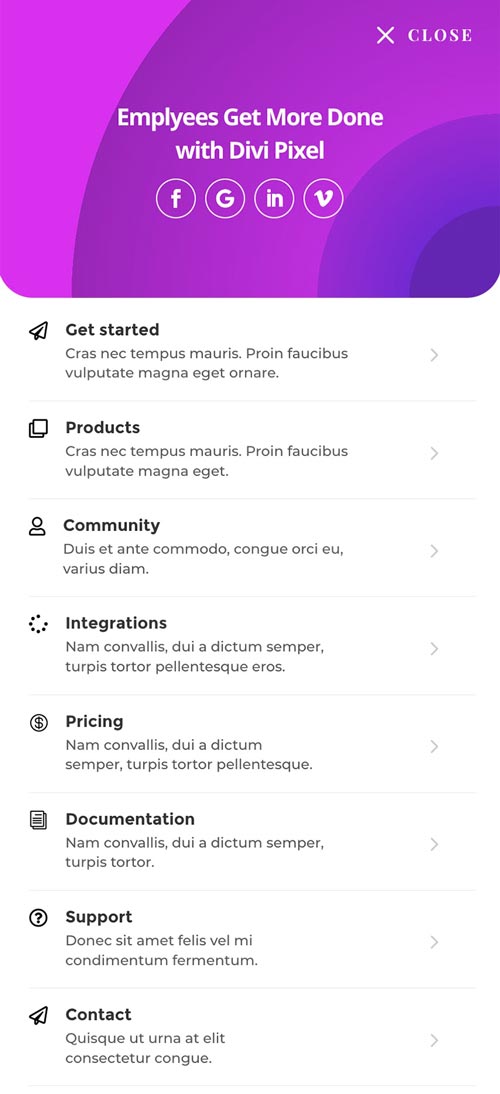The image size is (500, 1094).
Task: Click the question mark Support icon
Action: pos(38,917)
